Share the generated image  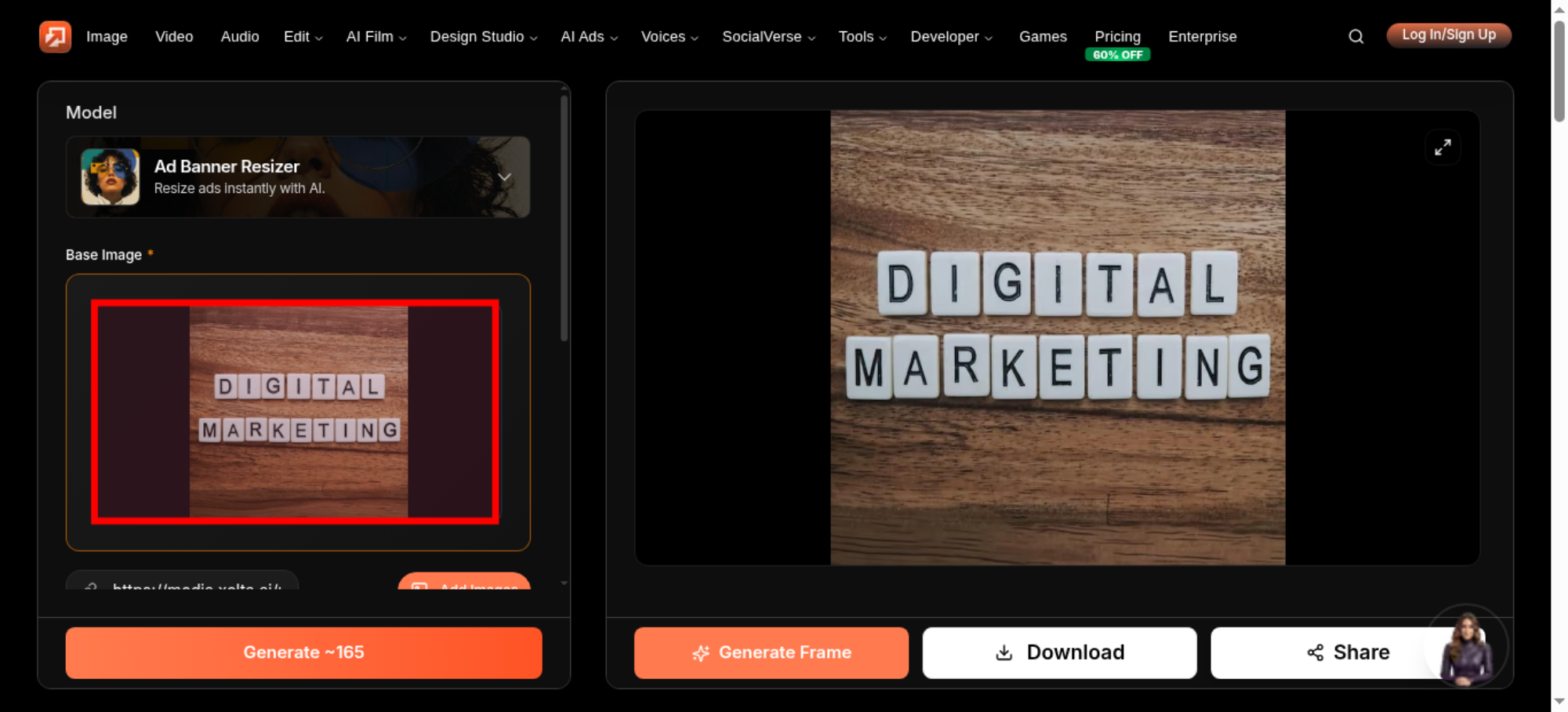click(1348, 652)
